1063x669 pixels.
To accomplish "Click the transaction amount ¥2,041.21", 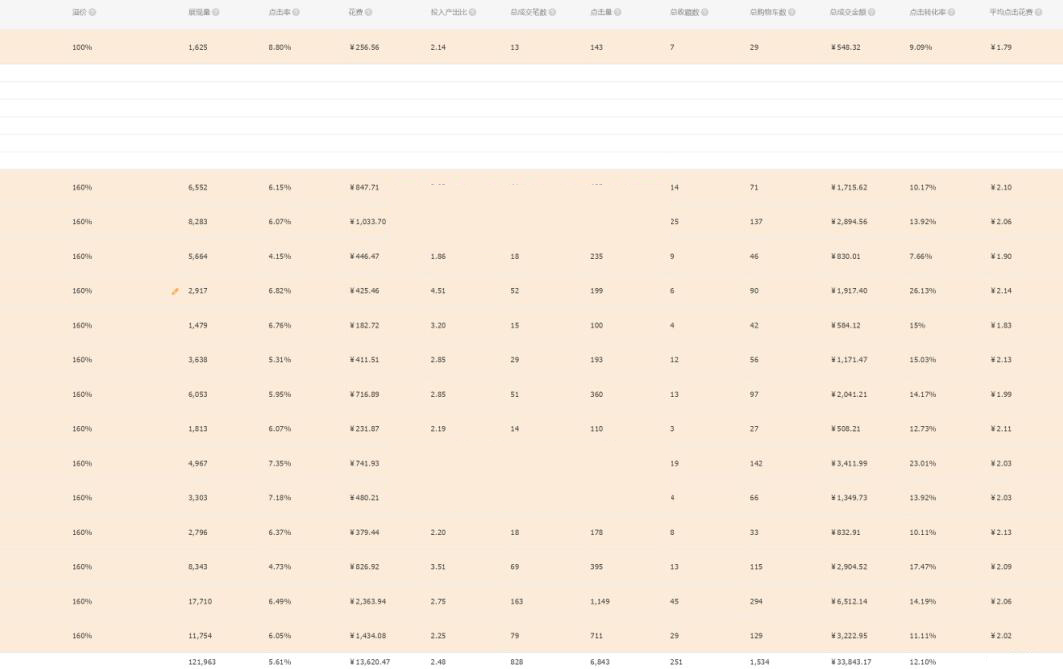I will [x=849, y=394].
